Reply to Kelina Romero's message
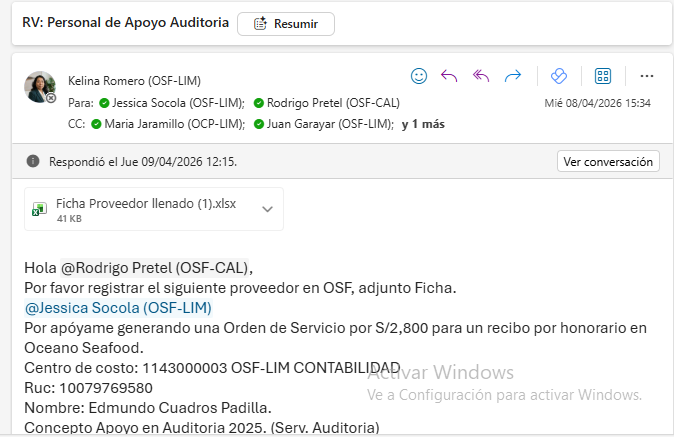This screenshot has height=437, width=674. pyautogui.click(x=450, y=76)
